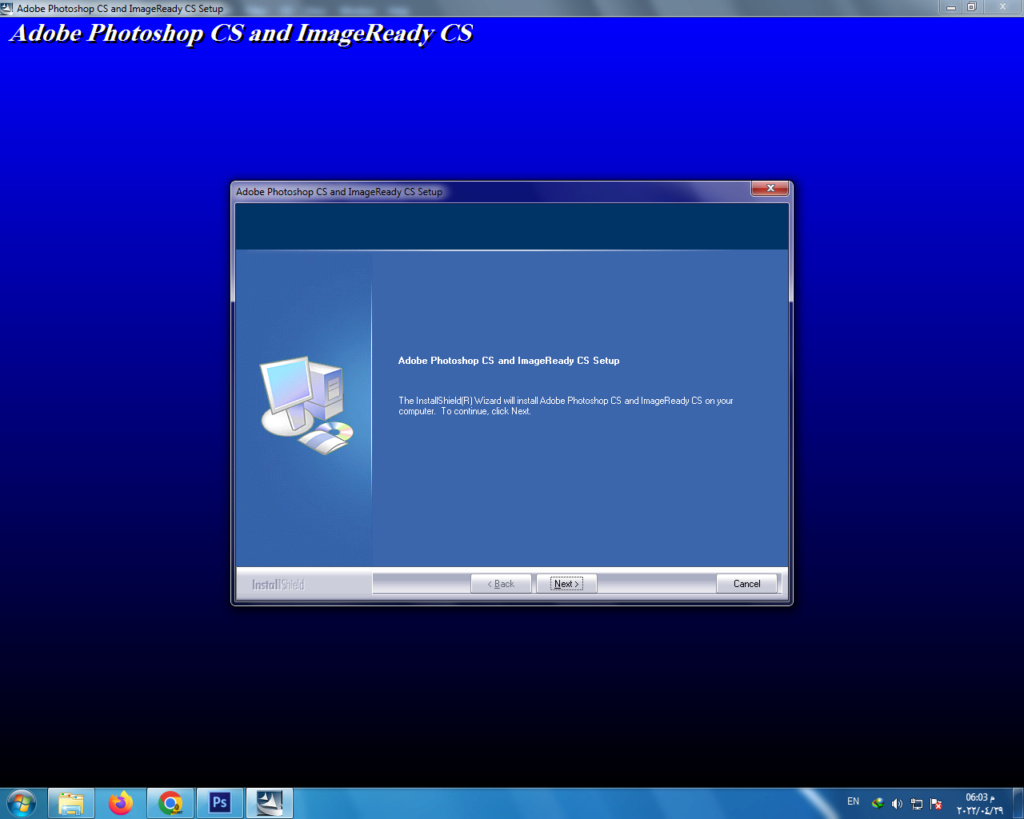Restore down the outer setup window
This screenshot has height=819, width=1024.
971,7
